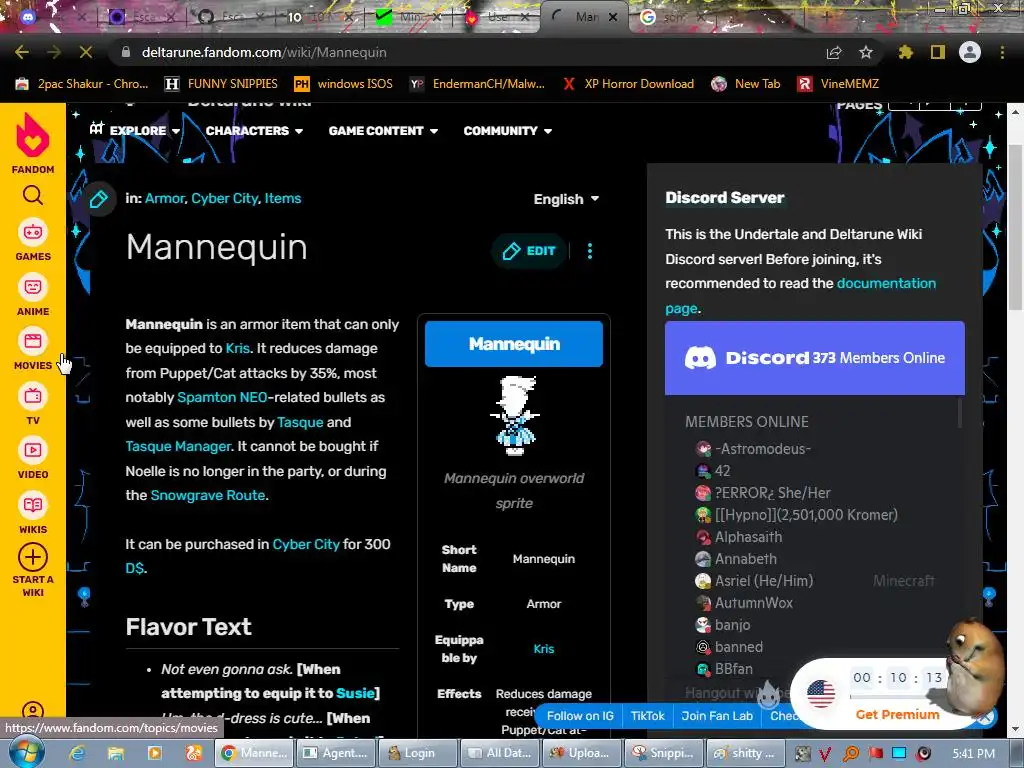Viewport: 1024px width, 768px height.
Task: Follow the DS currency link
Action: [135, 568]
